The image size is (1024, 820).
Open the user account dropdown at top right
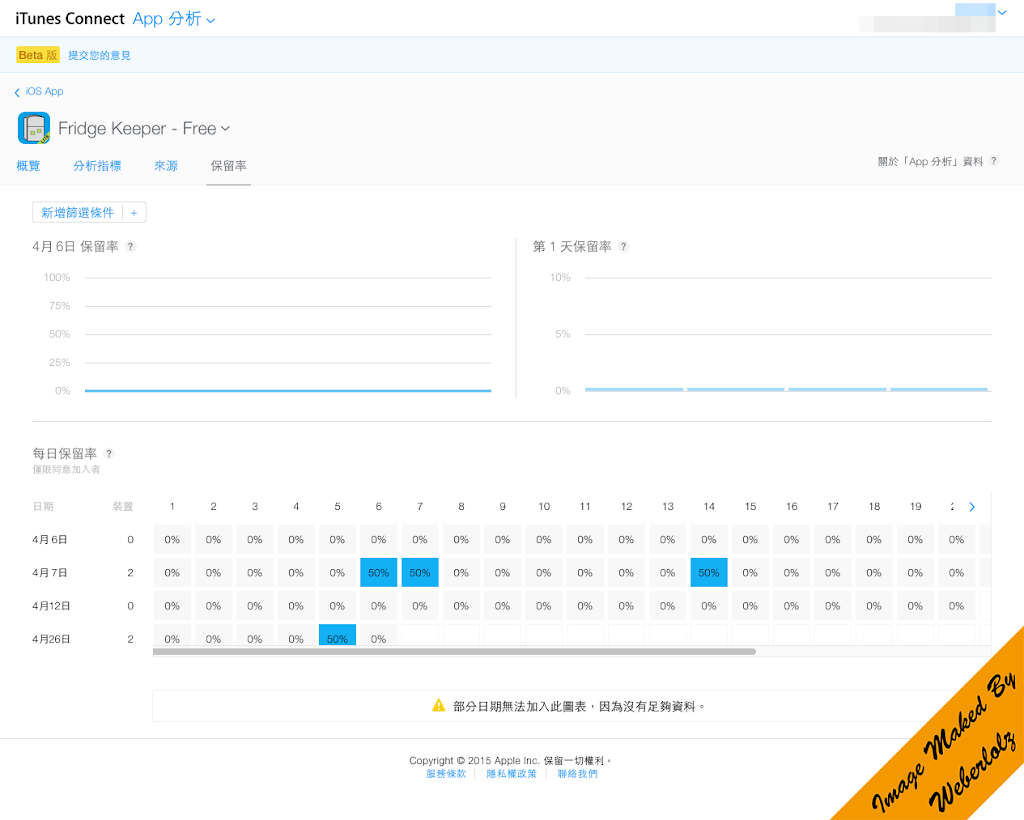tap(1002, 13)
